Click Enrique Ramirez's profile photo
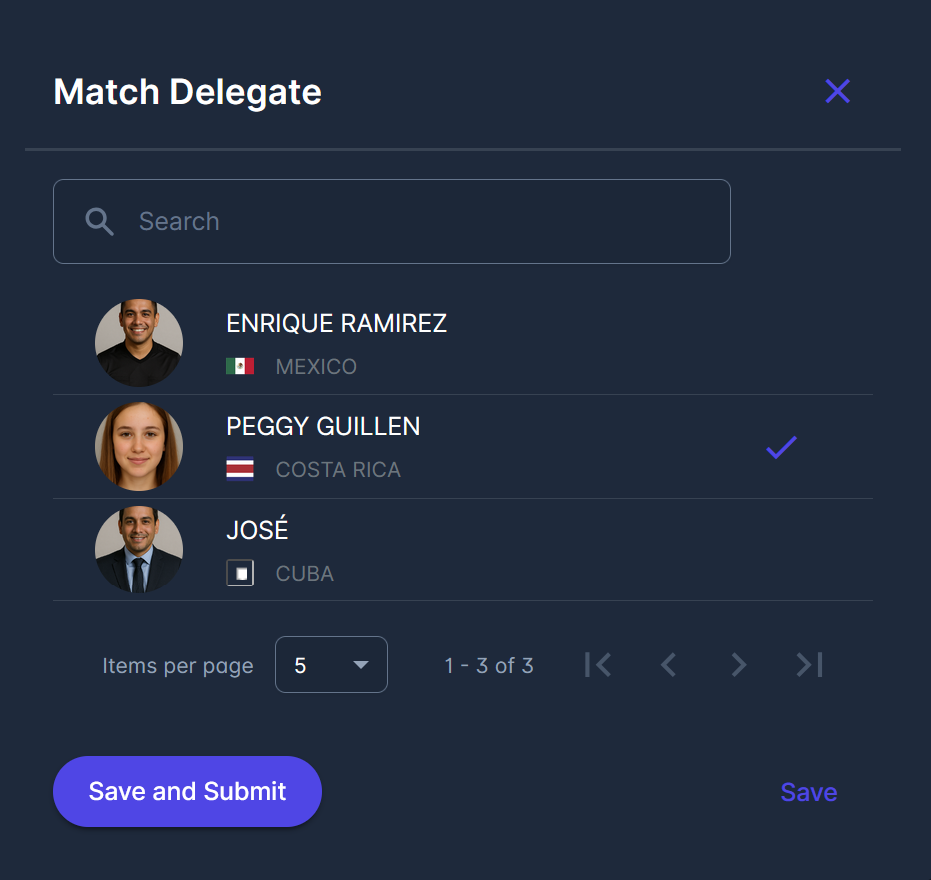931x880 pixels. (x=139, y=343)
